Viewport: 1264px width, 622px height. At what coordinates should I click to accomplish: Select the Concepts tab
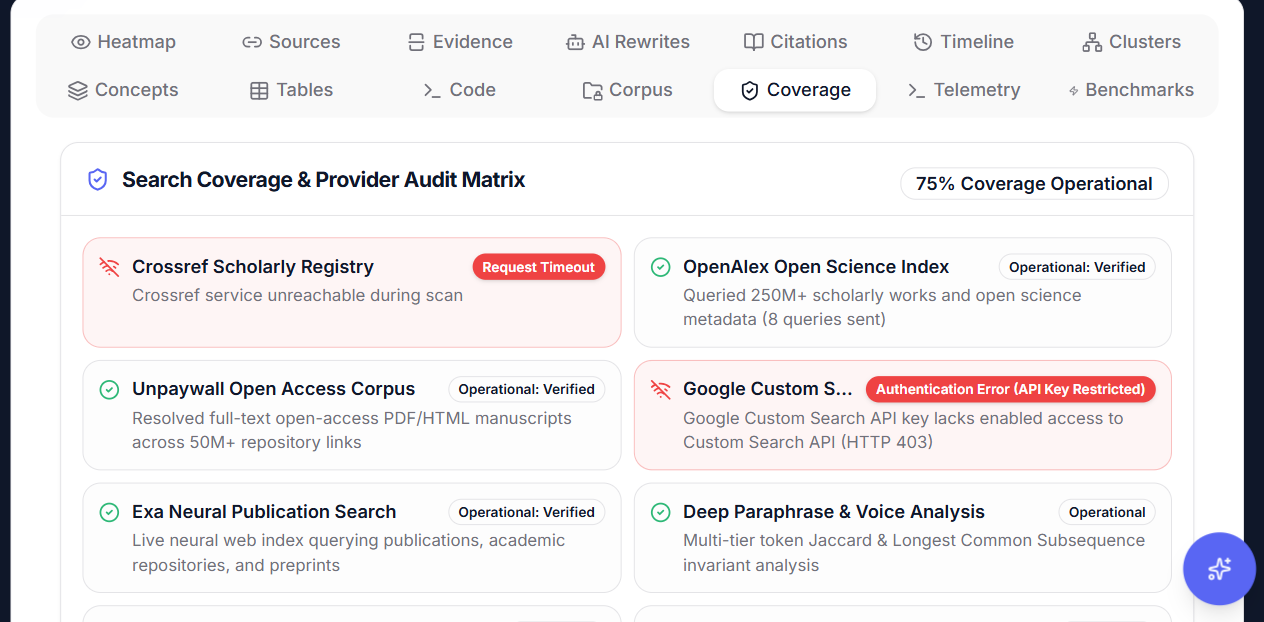tap(123, 90)
